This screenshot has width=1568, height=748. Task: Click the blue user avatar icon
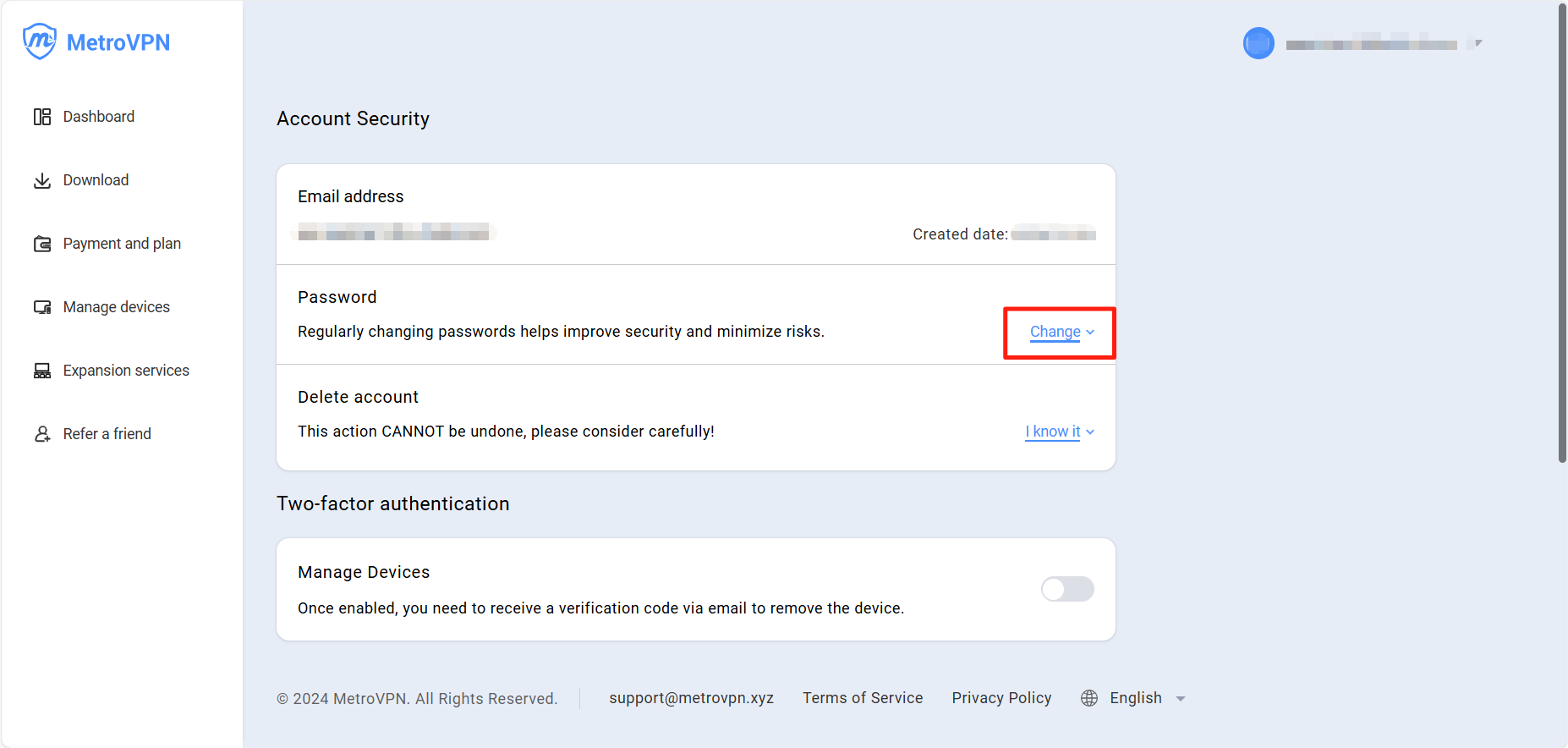1258,43
